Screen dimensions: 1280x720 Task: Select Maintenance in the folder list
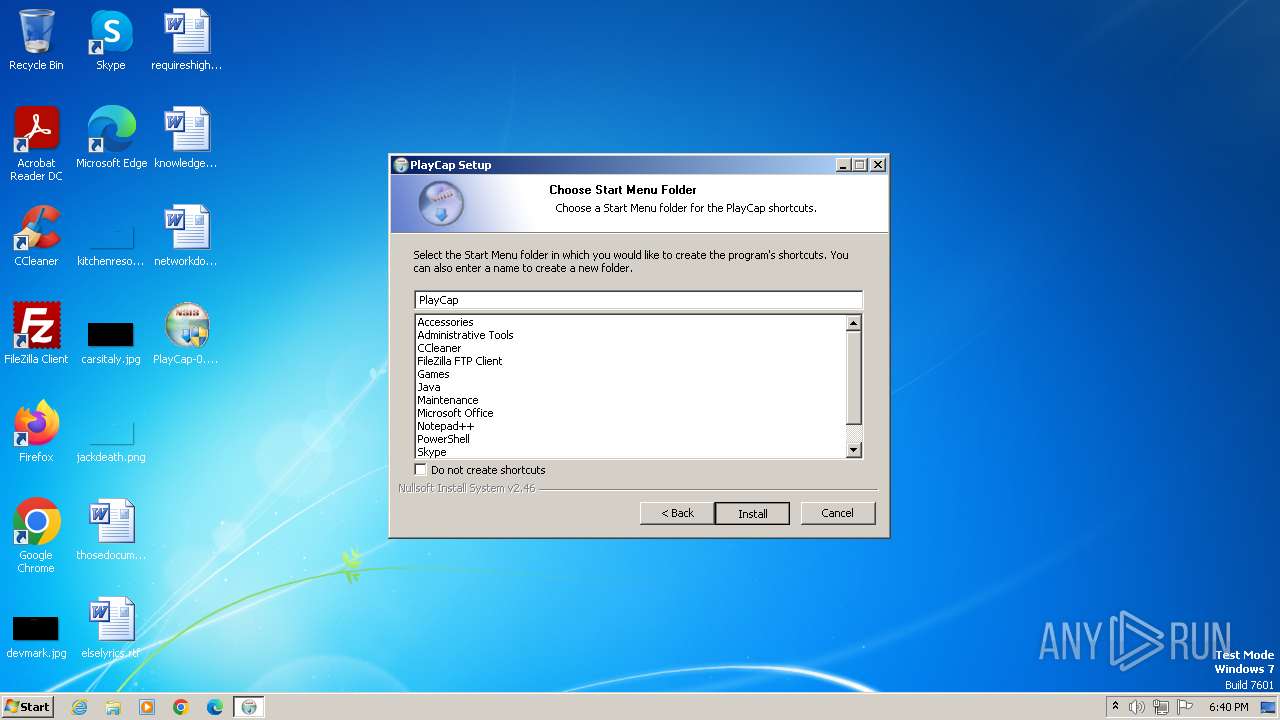click(x=447, y=400)
